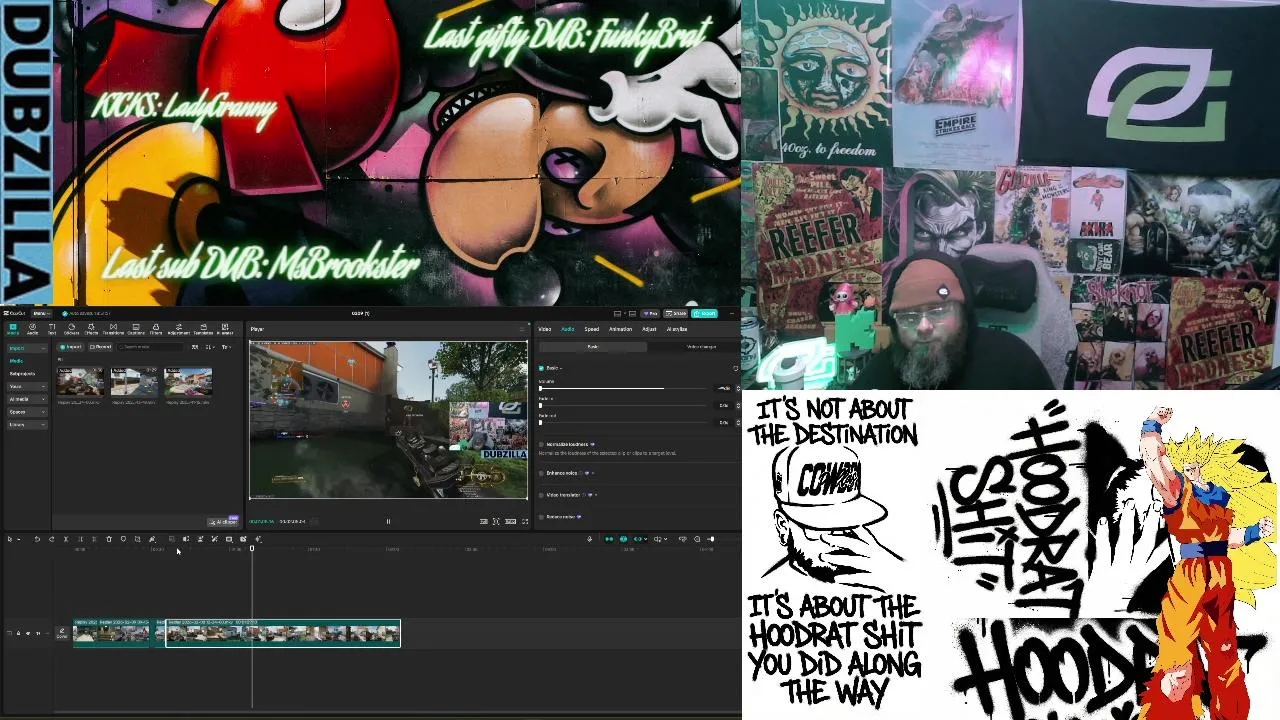1280x720 pixels.
Task: Click the Cover edit icon on track
Action: point(62,634)
